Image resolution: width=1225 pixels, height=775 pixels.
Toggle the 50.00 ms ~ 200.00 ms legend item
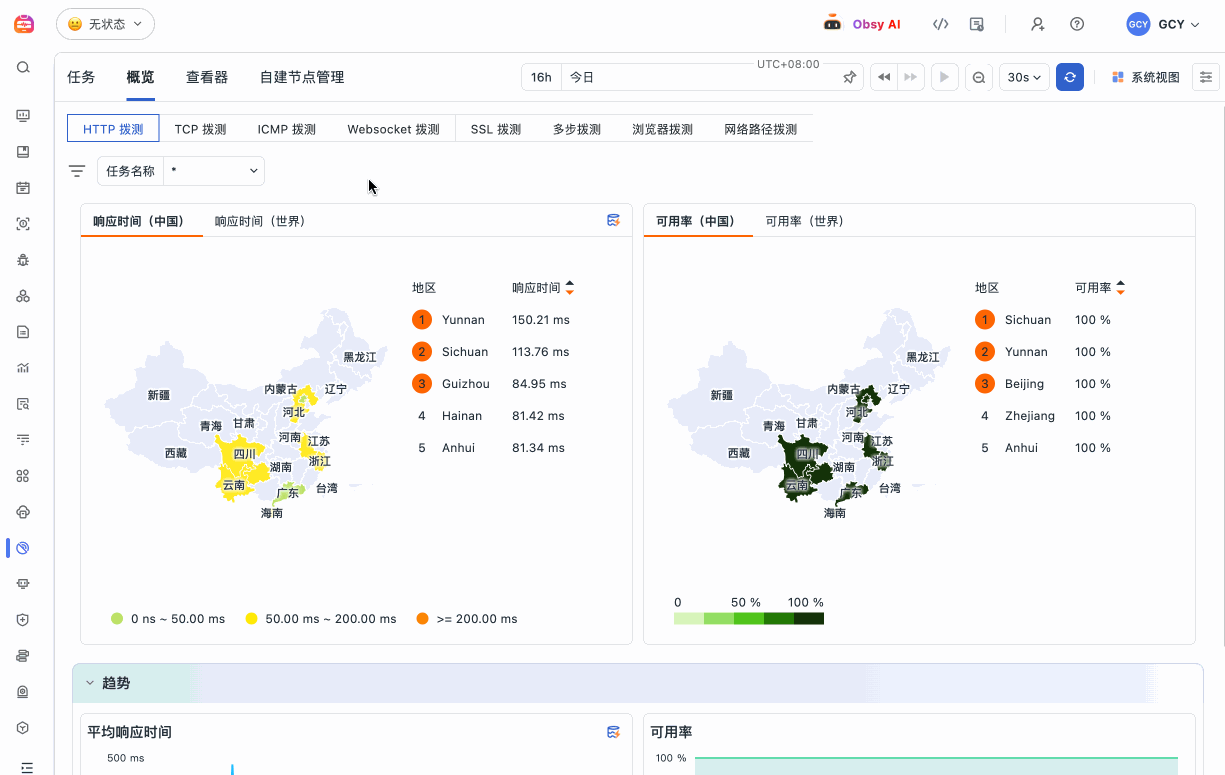tap(321, 619)
